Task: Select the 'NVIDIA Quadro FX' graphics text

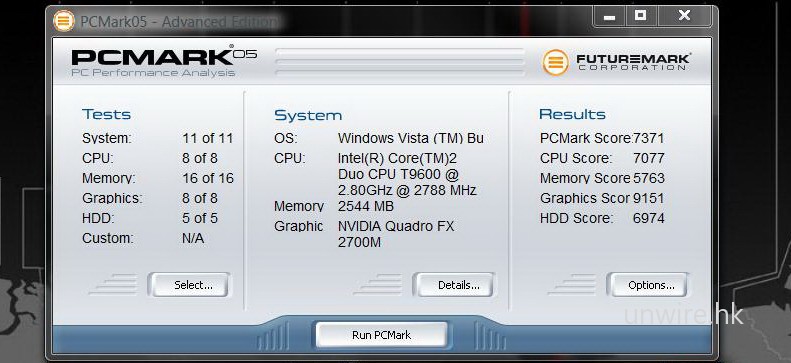Action: click(x=396, y=226)
